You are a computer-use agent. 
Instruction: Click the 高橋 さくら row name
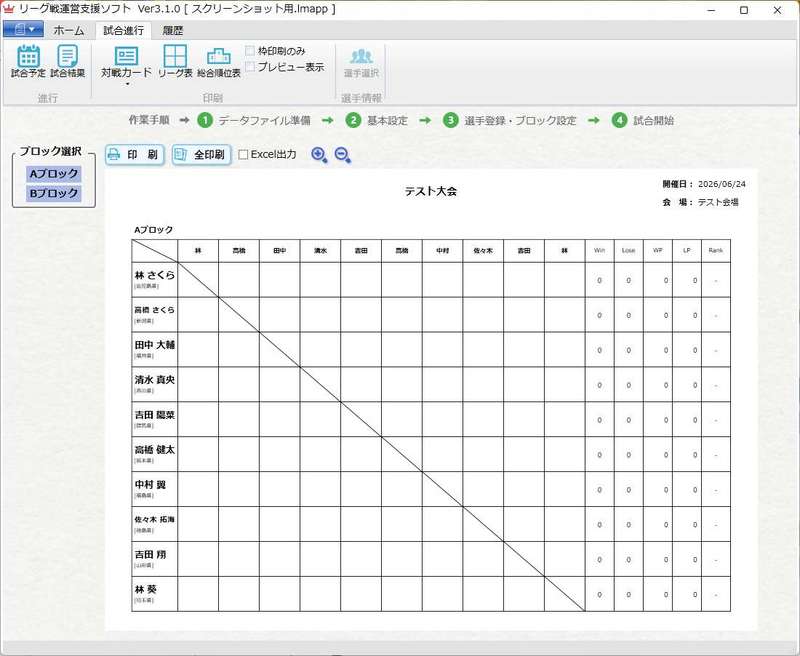[155, 310]
